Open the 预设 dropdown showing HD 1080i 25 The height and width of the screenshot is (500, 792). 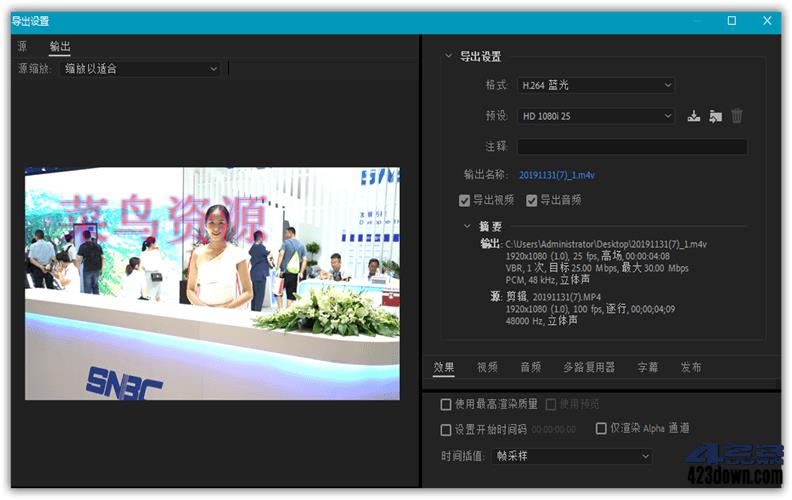click(596, 116)
